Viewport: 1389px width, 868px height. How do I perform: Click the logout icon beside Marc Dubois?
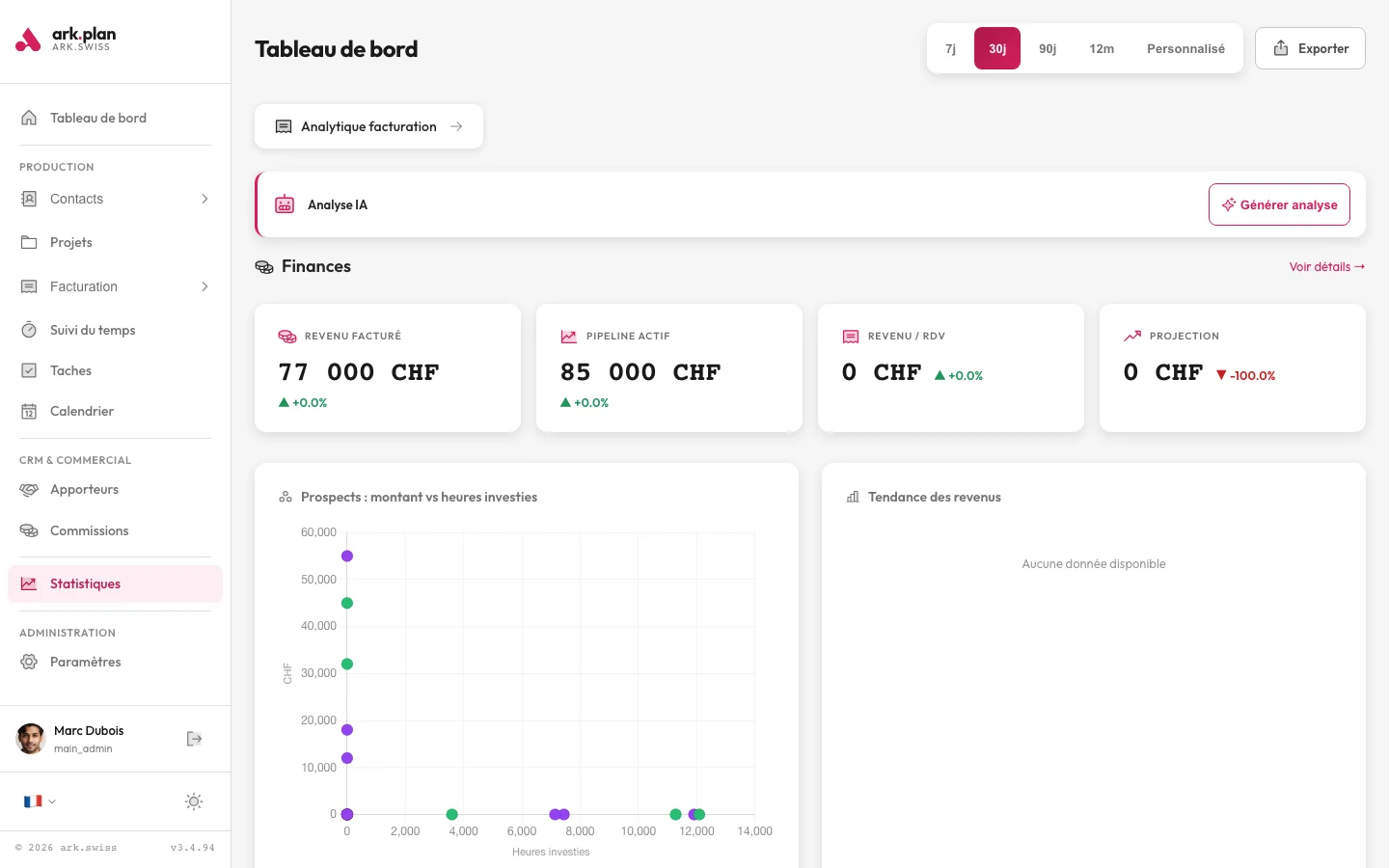click(194, 739)
